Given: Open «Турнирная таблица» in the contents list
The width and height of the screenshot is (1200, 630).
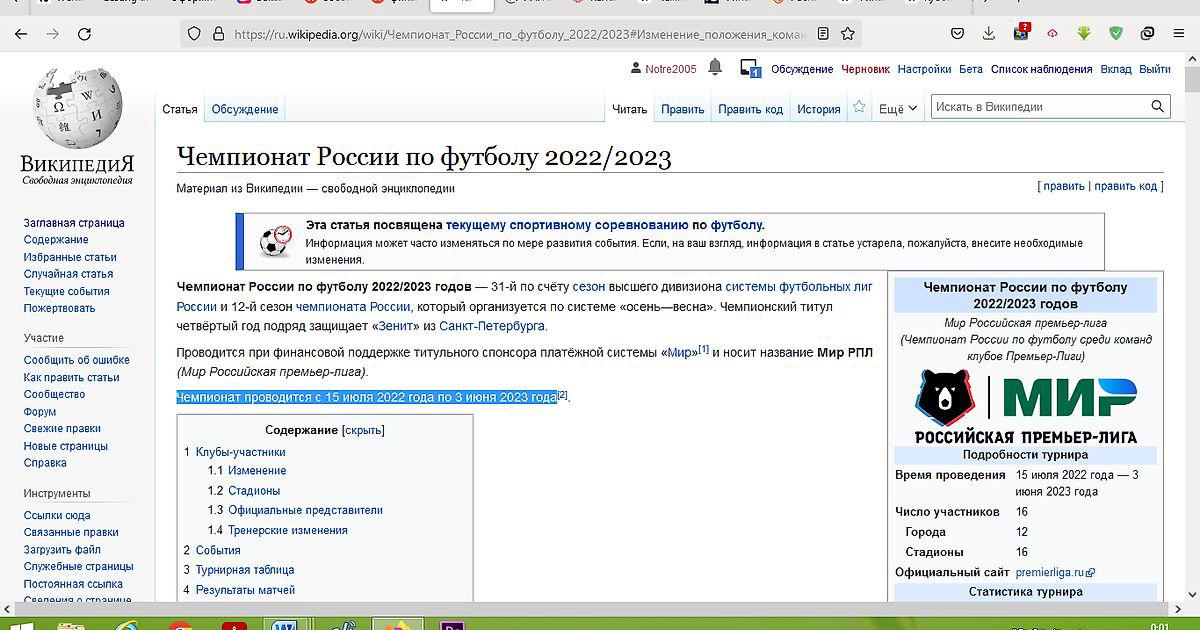Looking at the screenshot, I should click(x=245, y=570).
